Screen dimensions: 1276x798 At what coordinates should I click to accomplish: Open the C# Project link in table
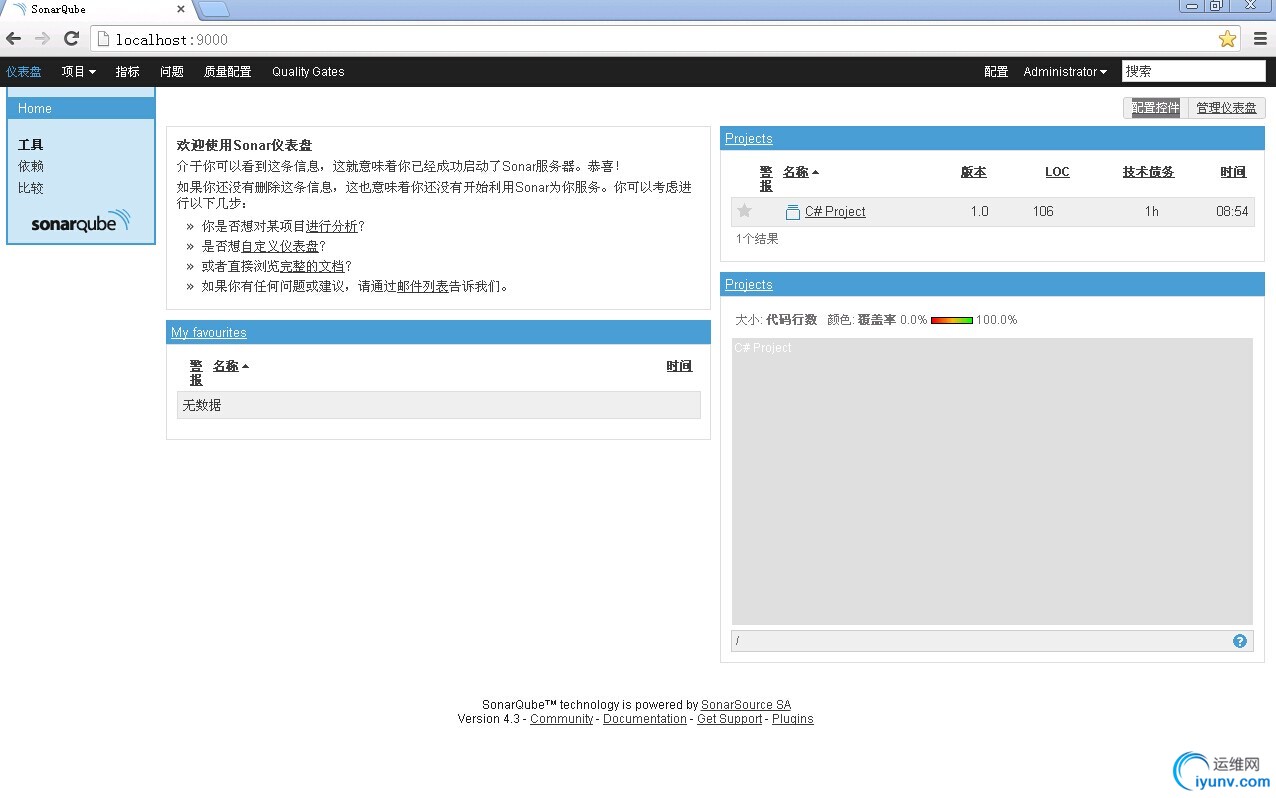pos(835,212)
